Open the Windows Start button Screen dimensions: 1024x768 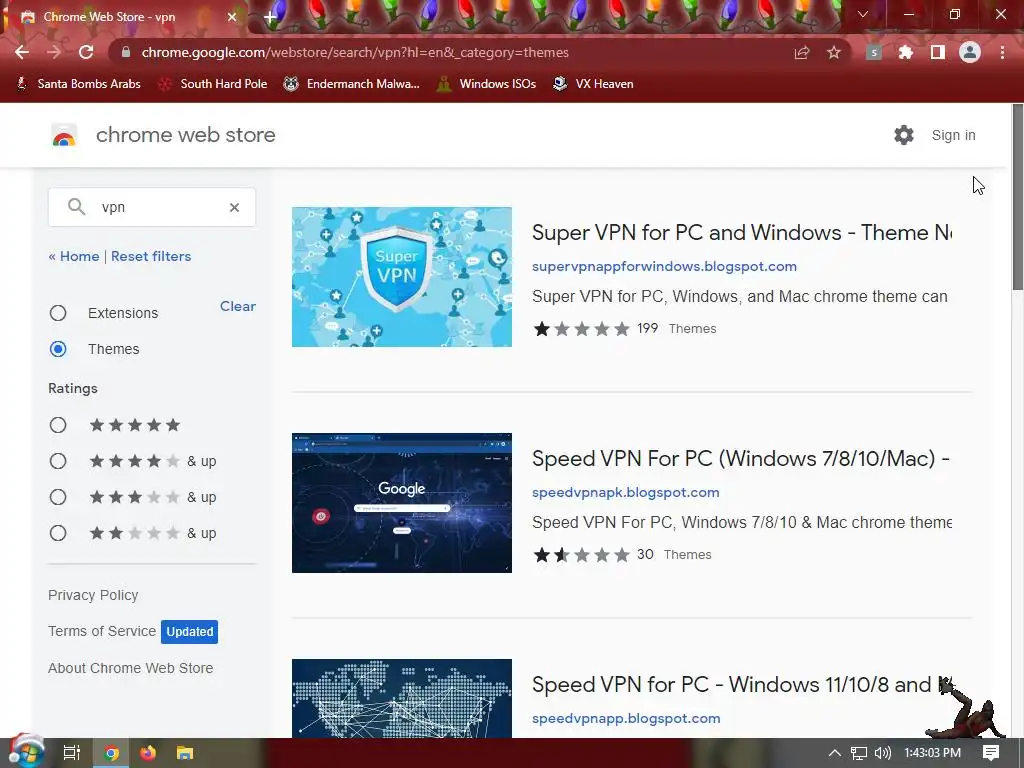point(26,752)
